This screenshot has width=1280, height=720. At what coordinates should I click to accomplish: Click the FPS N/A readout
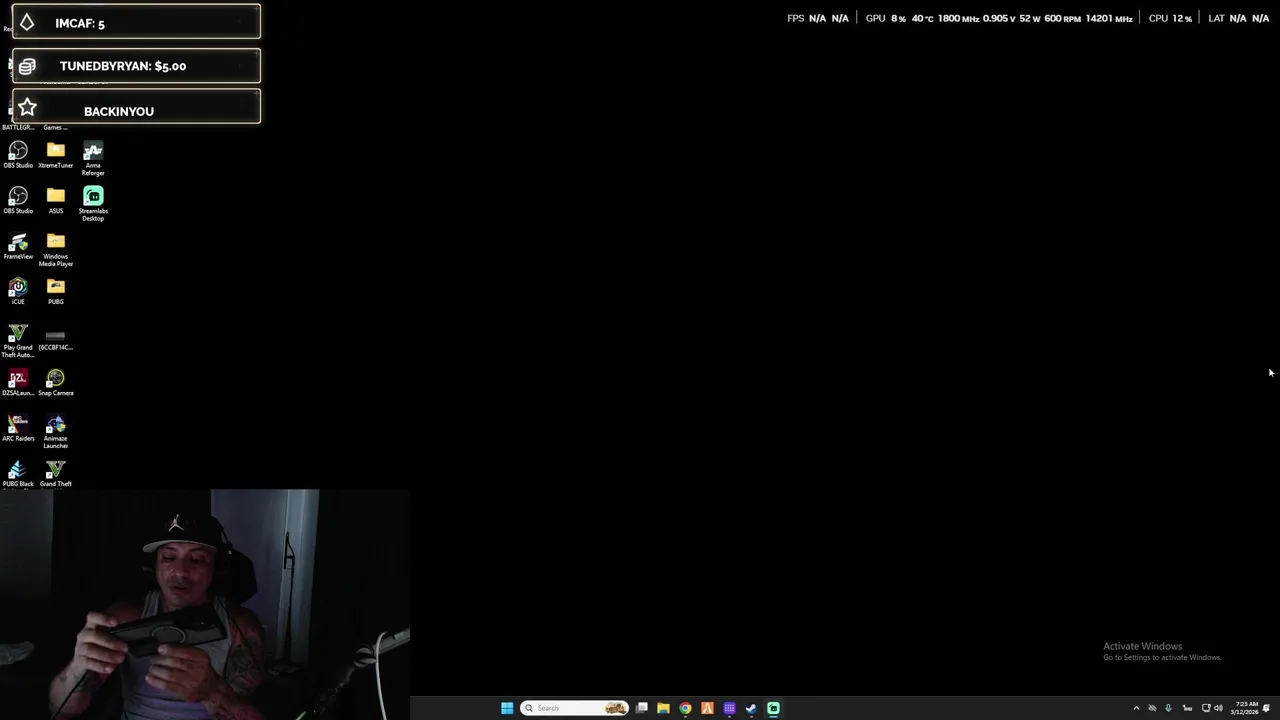818,18
